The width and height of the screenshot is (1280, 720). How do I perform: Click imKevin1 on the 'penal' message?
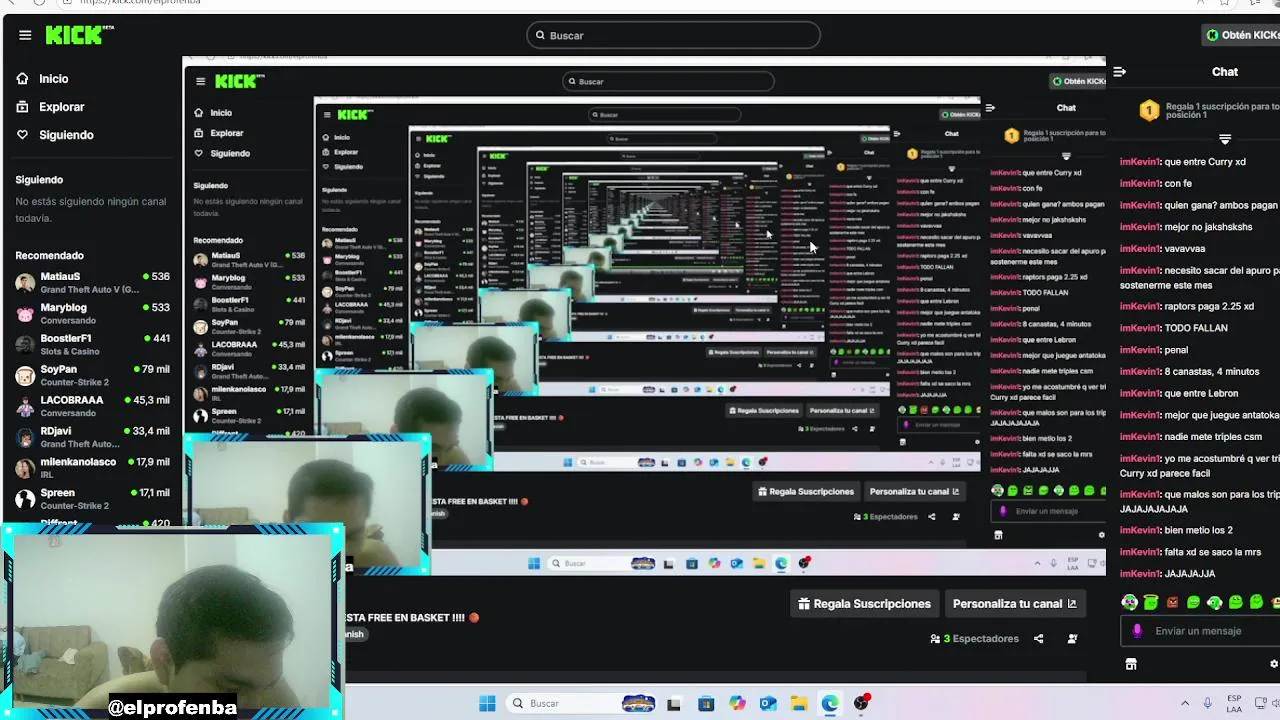(x=1140, y=350)
